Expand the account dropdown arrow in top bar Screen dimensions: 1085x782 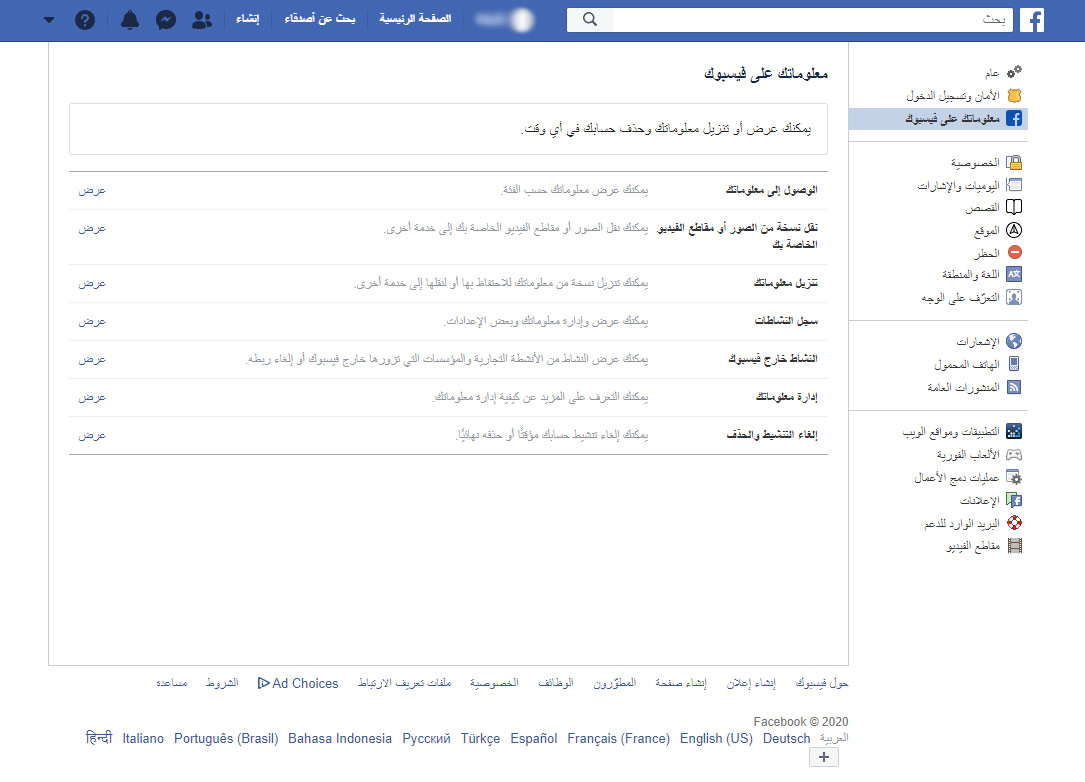click(x=50, y=20)
